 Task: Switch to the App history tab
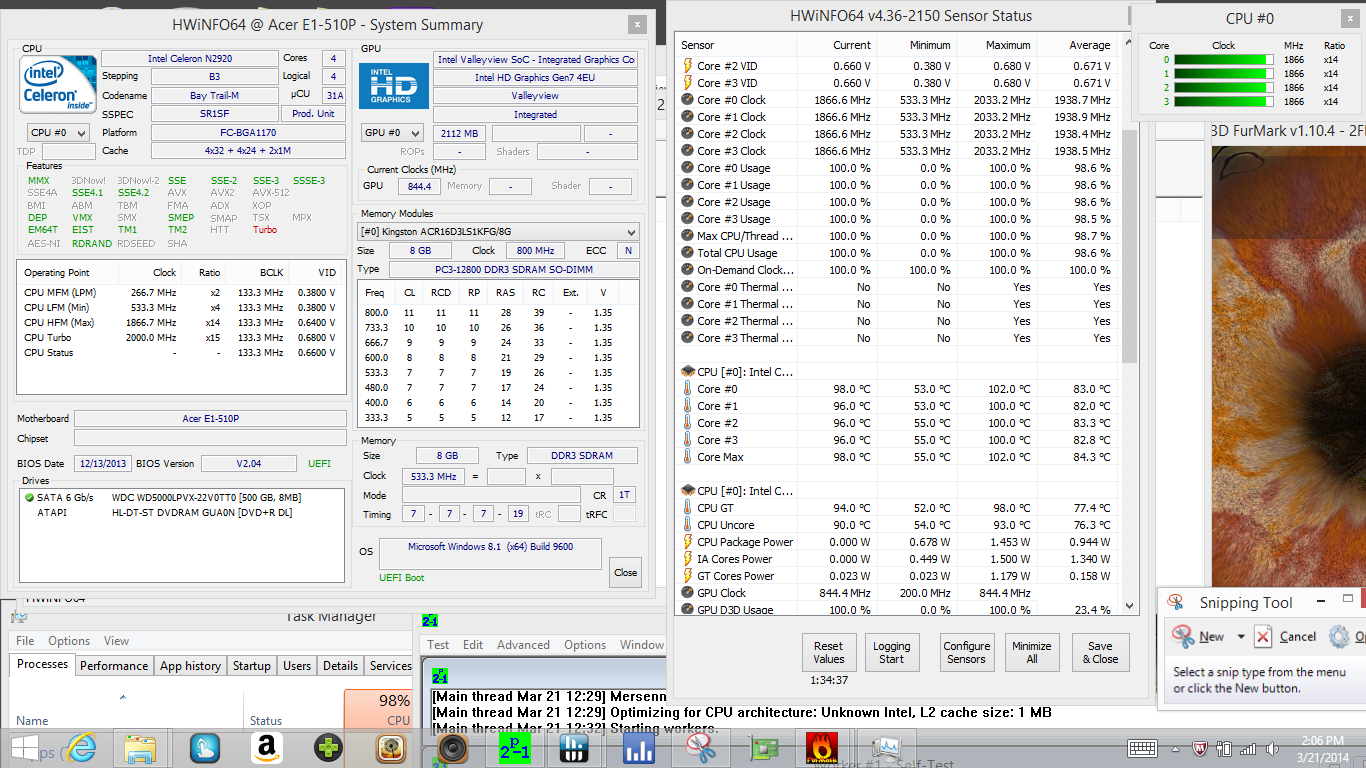[x=190, y=666]
